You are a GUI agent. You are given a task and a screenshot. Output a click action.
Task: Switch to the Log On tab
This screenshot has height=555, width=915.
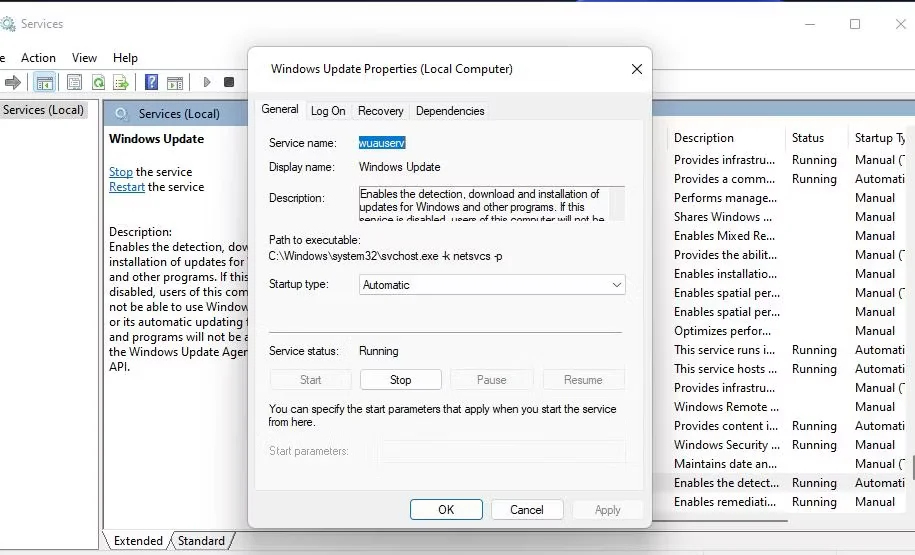[328, 111]
